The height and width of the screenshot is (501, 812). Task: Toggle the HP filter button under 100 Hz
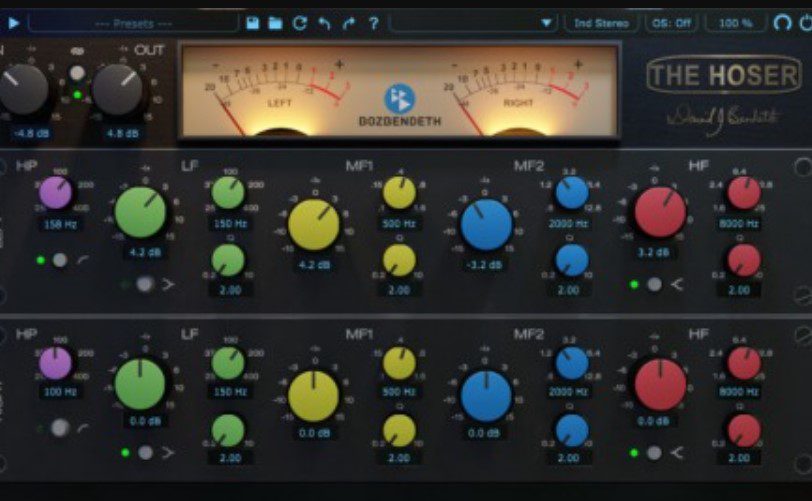coord(60,428)
